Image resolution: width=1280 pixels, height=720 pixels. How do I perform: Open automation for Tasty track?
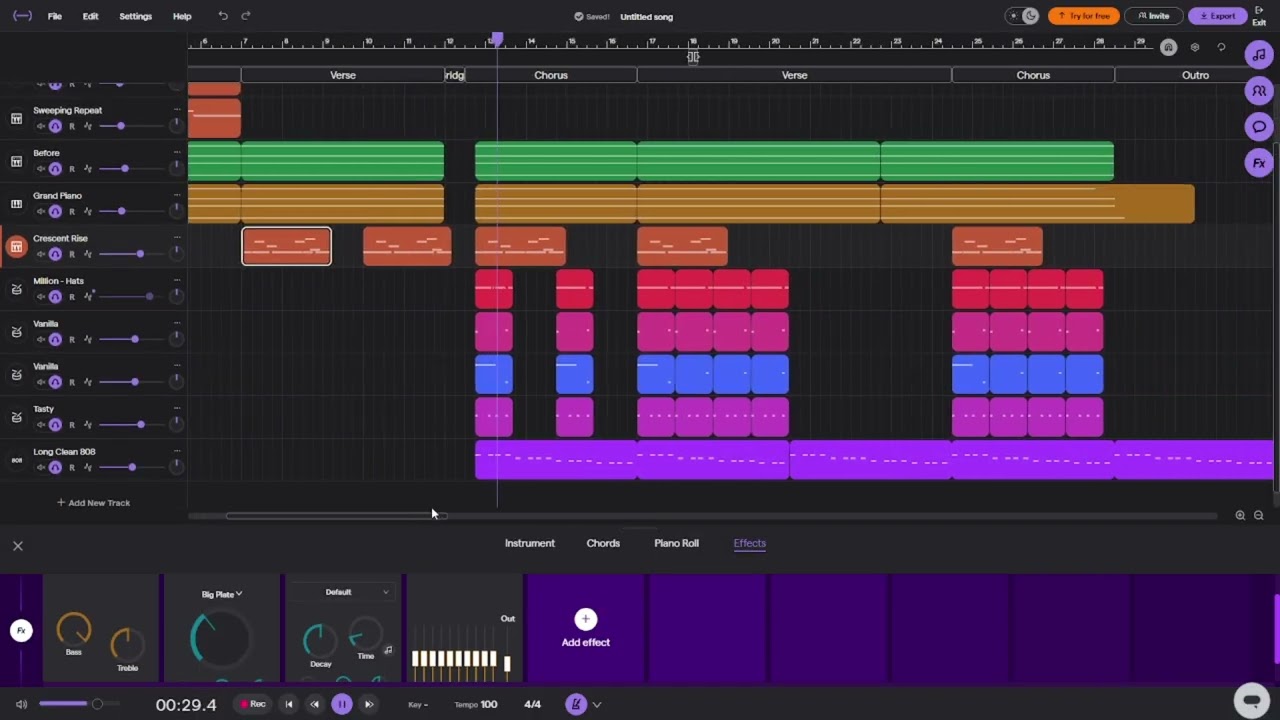88,425
